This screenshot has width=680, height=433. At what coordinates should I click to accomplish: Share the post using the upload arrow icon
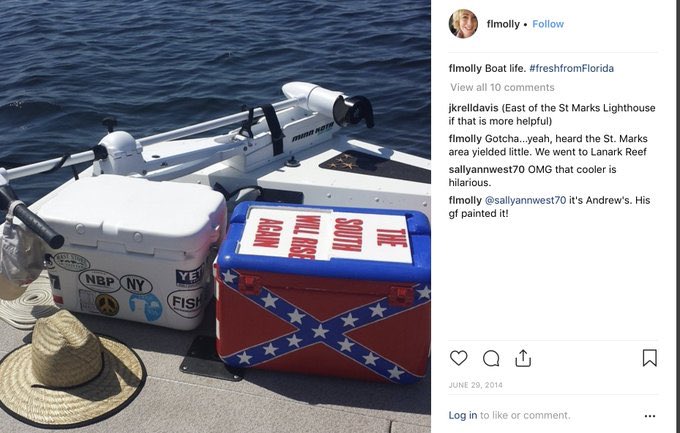[523, 358]
